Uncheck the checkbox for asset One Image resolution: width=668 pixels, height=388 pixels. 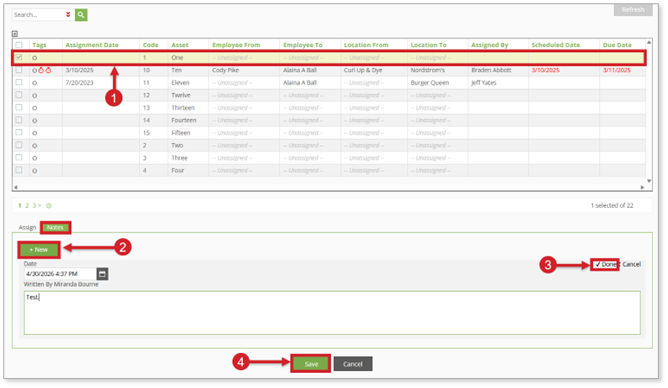tap(19, 57)
